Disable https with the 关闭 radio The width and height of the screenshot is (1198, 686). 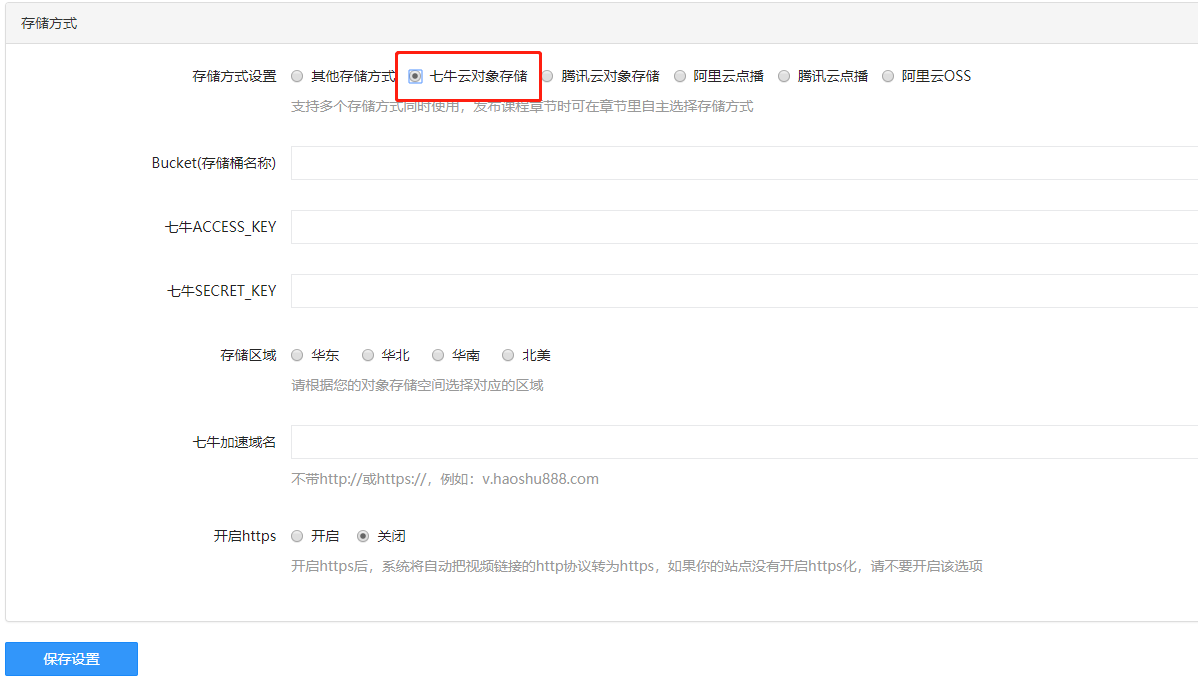pos(363,536)
